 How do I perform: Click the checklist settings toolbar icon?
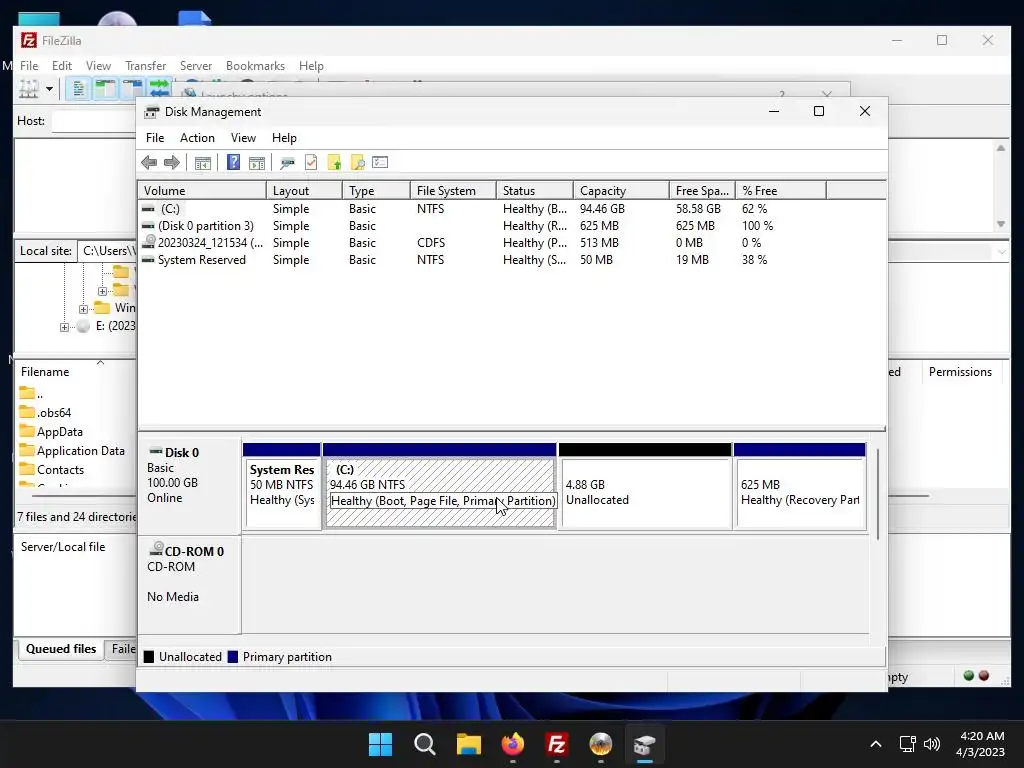(380, 162)
